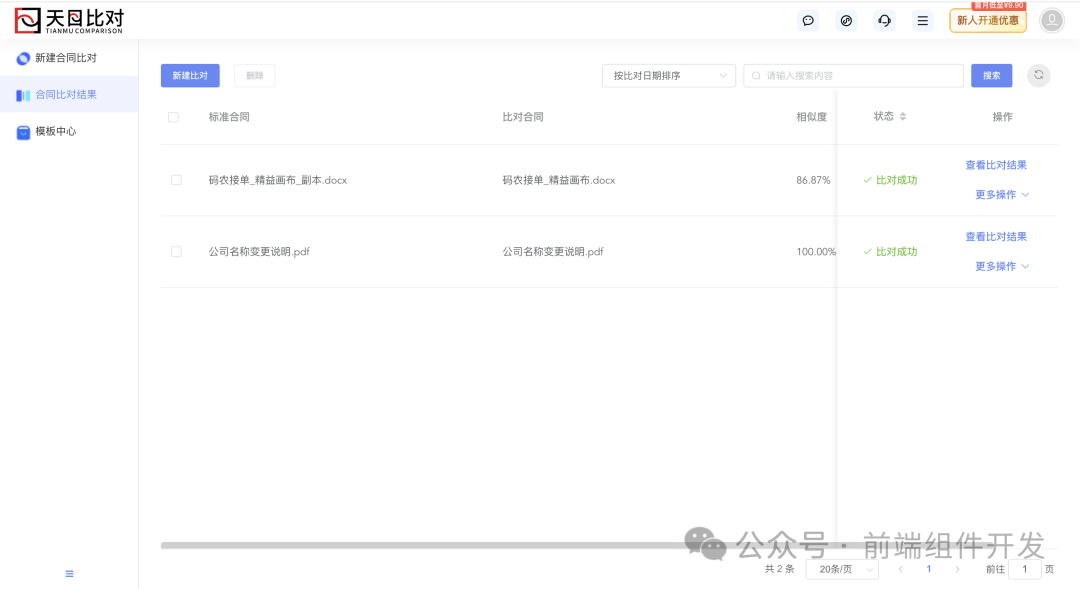
Task: Click the magnifier icon in search box
Action: tap(756, 76)
